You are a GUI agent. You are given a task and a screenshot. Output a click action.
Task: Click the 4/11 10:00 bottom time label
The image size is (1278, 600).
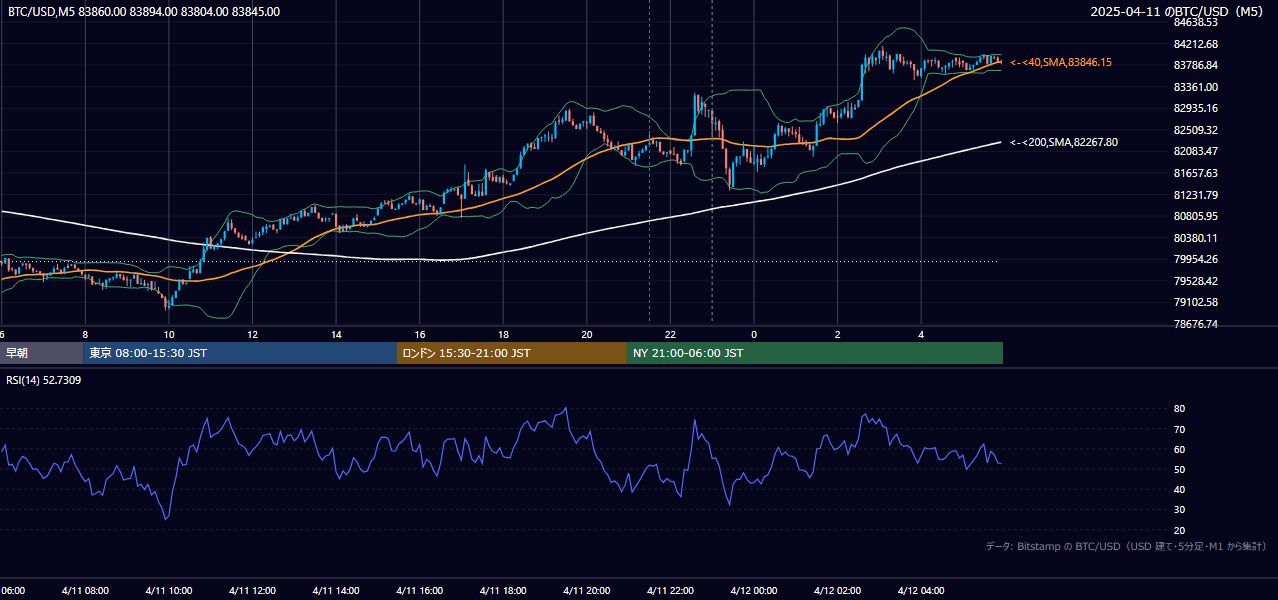click(169, 591)
